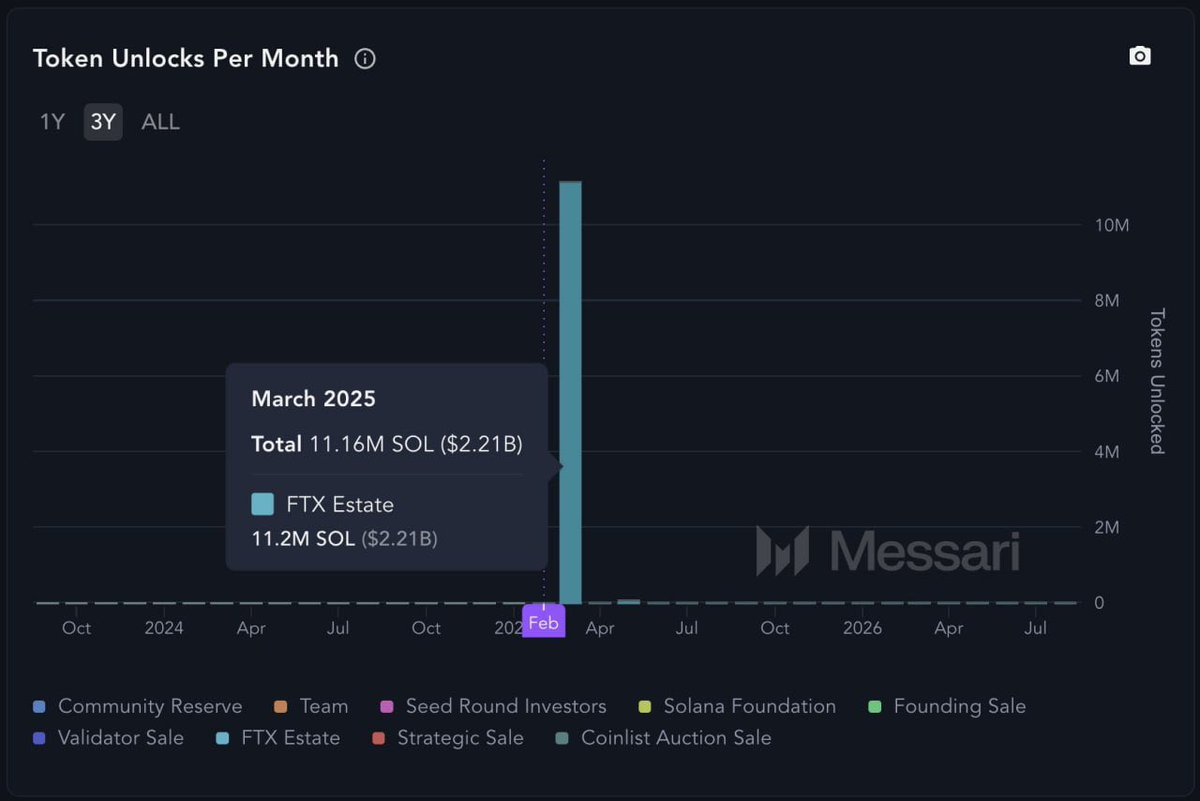Click the 6M y-axis label
1200x801 pixels.
(x=1107, y=376)
